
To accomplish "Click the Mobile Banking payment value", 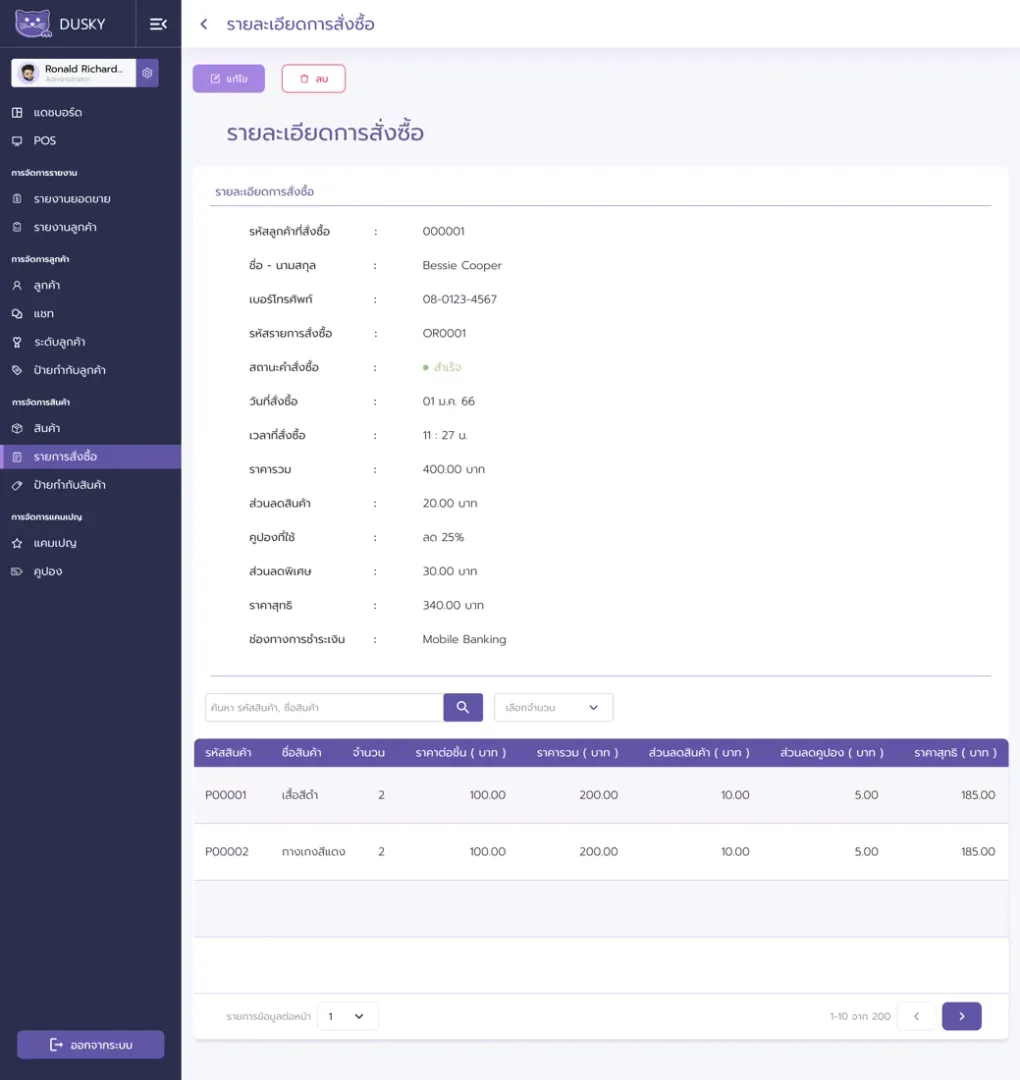I will [x=464, y=639].
